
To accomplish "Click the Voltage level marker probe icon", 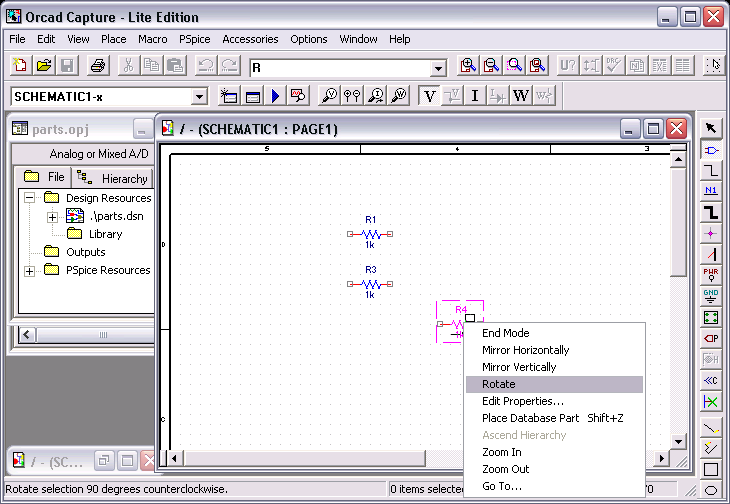I will tap(329, 96).
